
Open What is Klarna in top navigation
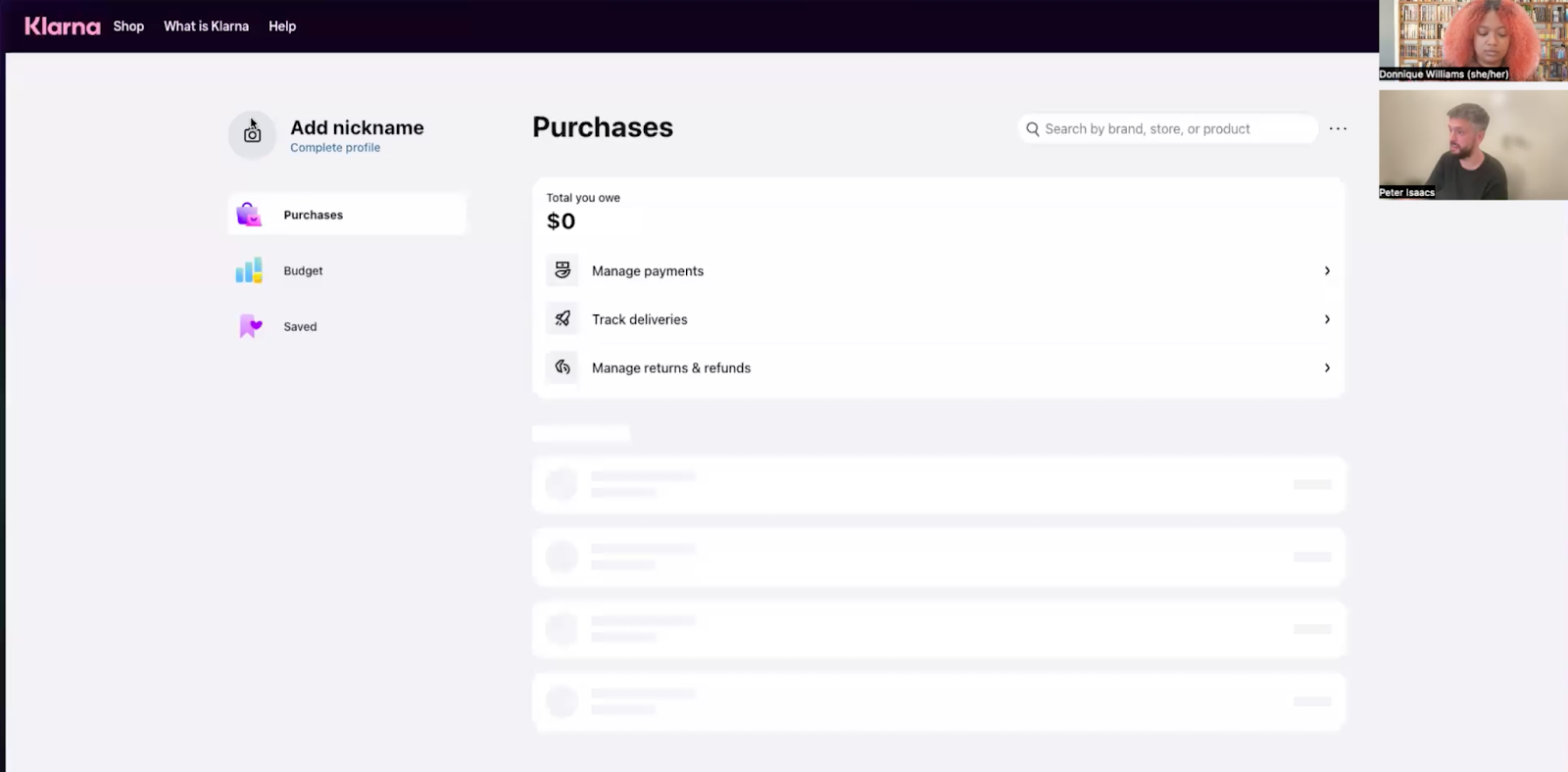click(207, 26)
